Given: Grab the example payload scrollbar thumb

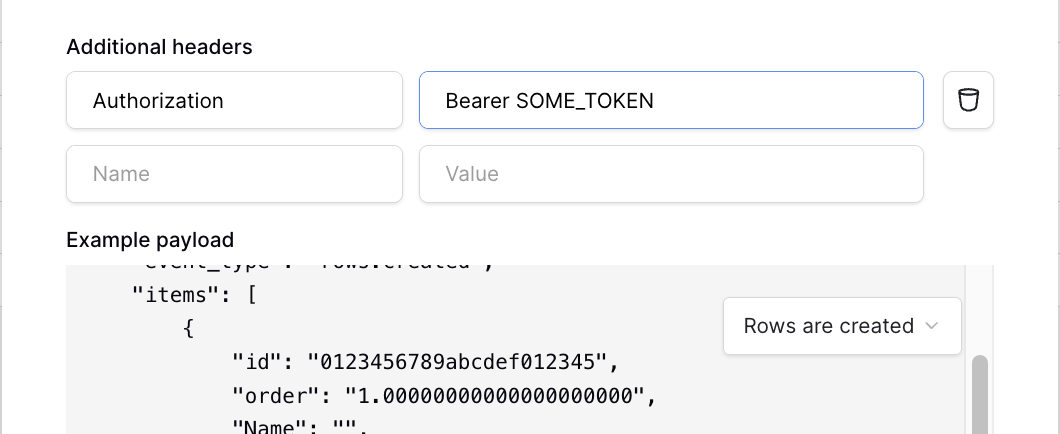Looking at the screenshot, I should (x=980, y=395).
